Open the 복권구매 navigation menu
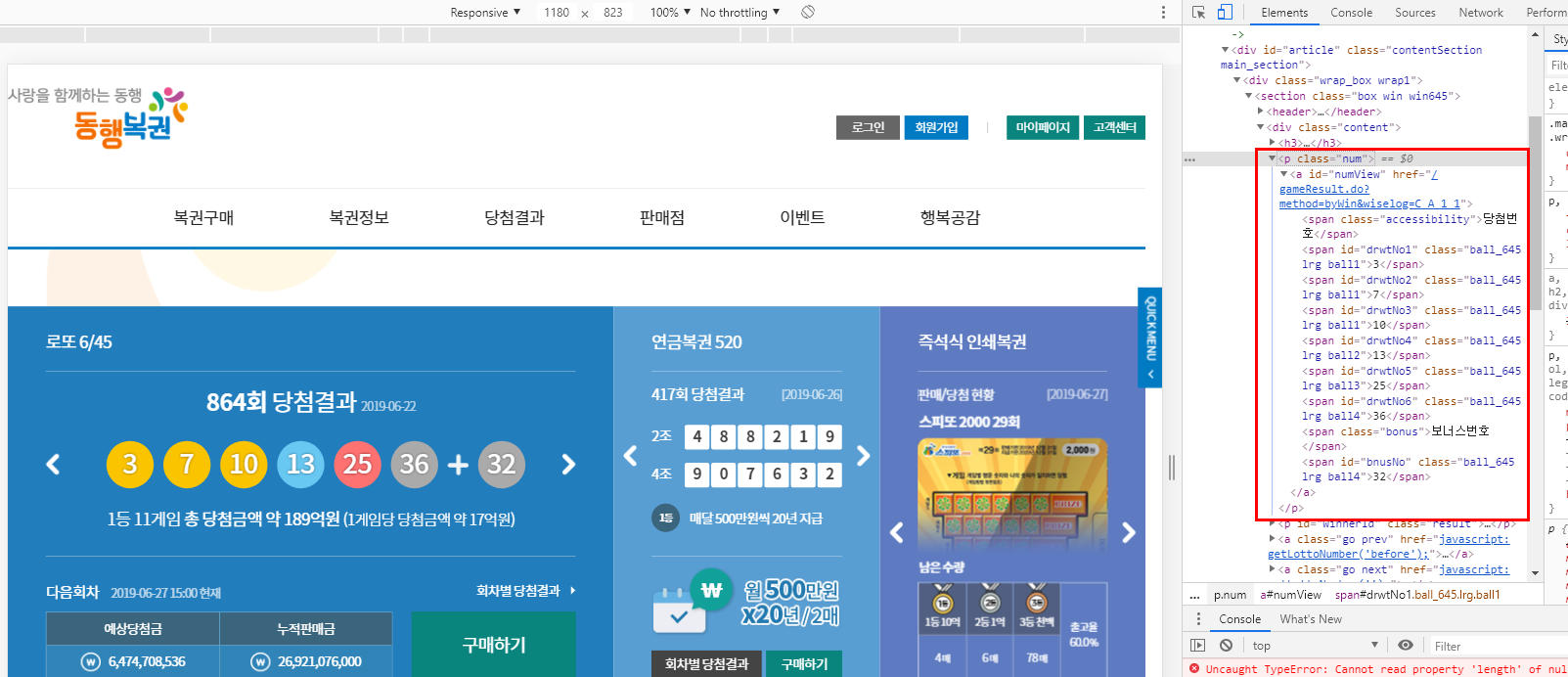 (x=203, y=217)
